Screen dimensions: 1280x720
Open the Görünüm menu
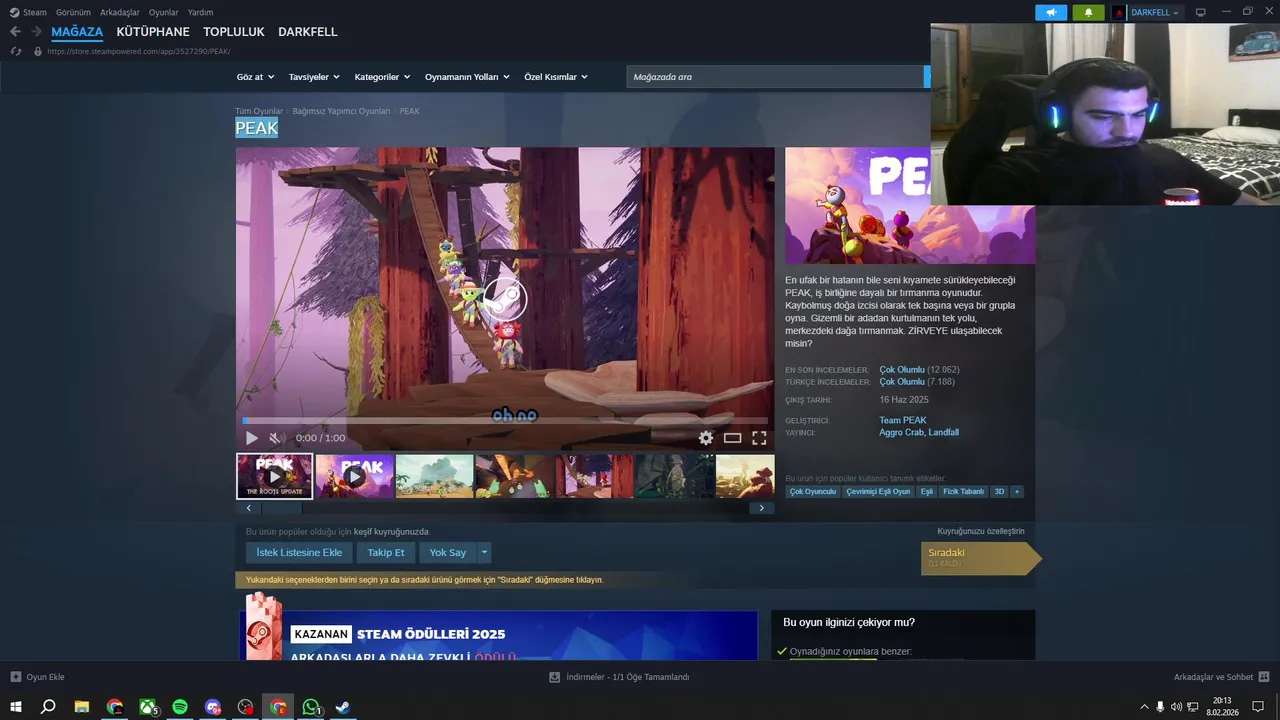coord(73,12)
